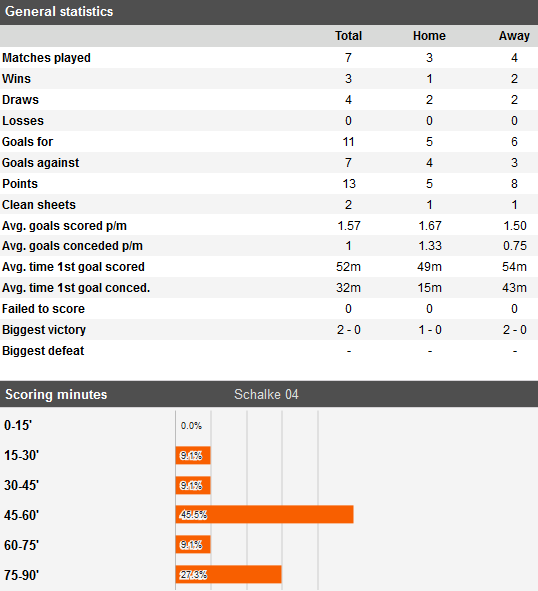Click the Scoring minutes header

[x=56, y=395]
